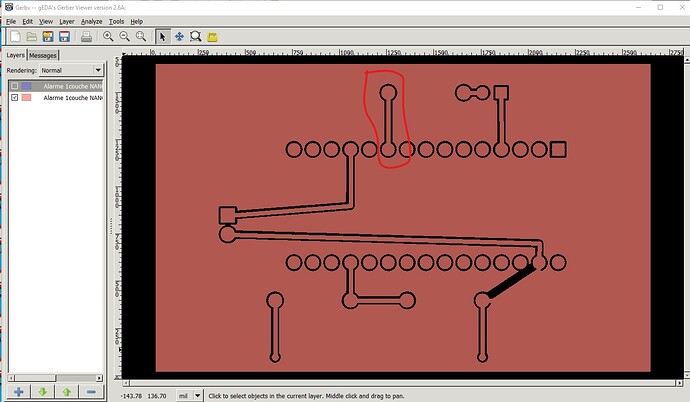Zoom out with the magnifier minus
Screen dimensions: 690x402
point(125,37)
